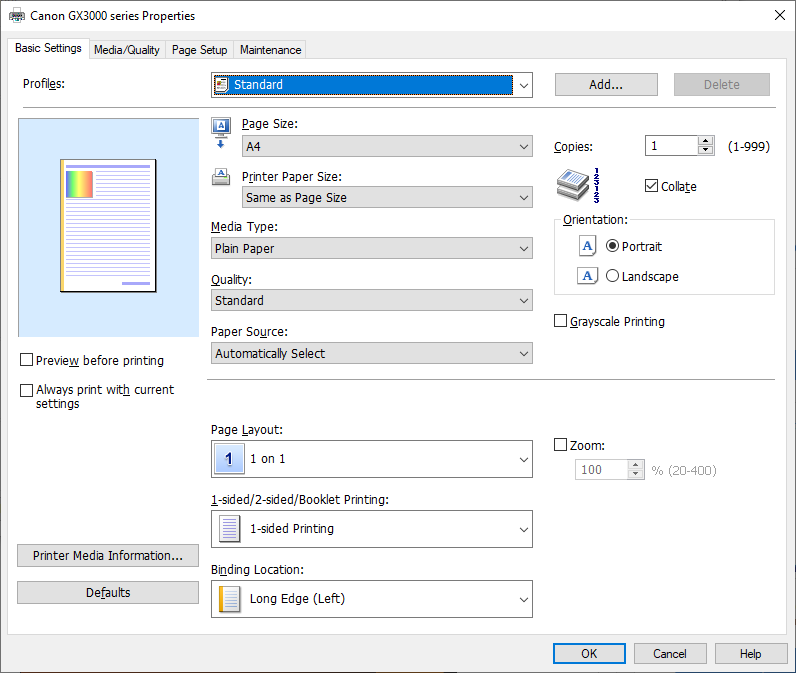Click the page preview thumbnail
The image size is (796, 673).
[x=108, y=226]
